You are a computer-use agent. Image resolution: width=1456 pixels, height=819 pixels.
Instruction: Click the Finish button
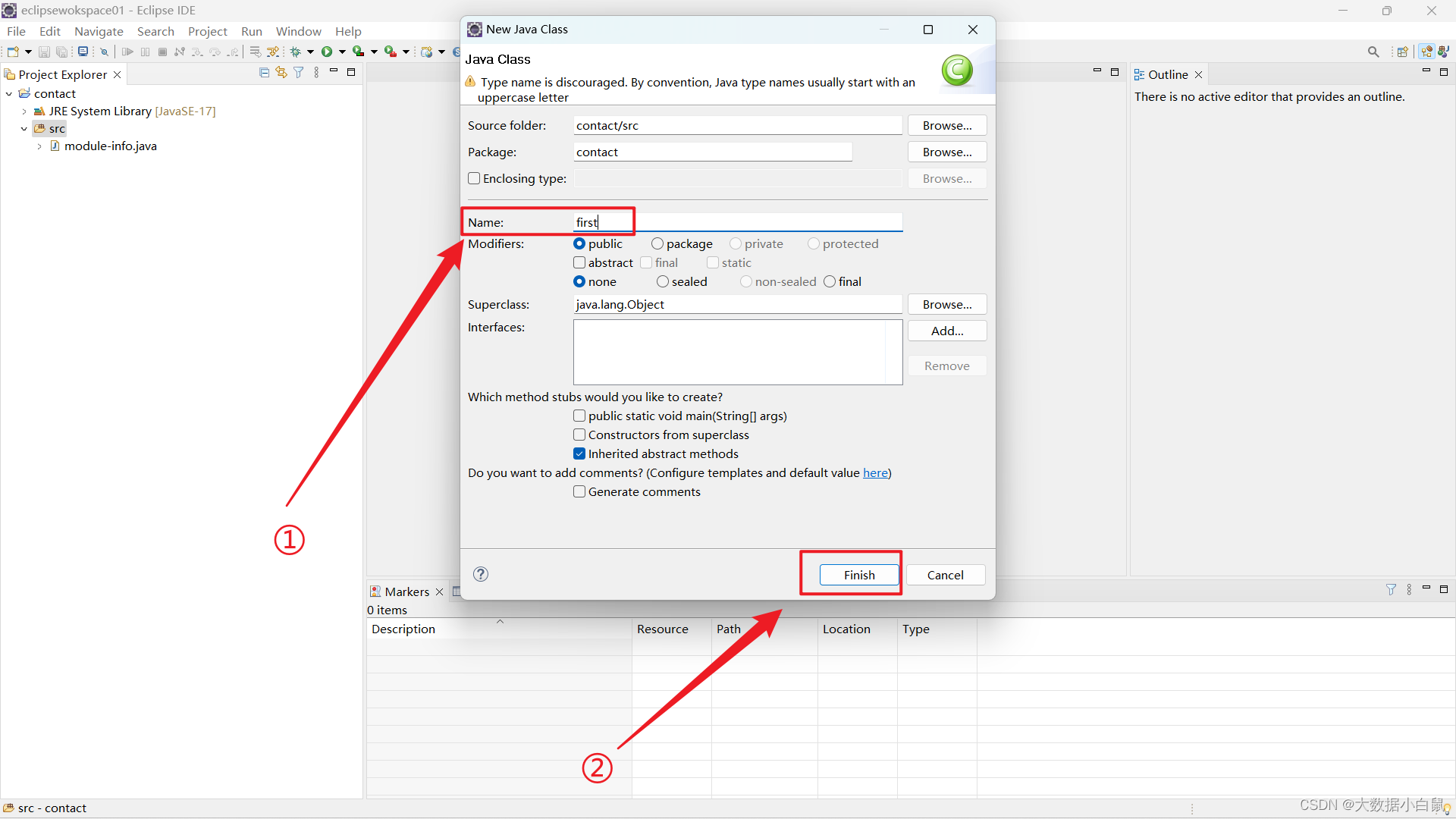click(x=859, y=575)
